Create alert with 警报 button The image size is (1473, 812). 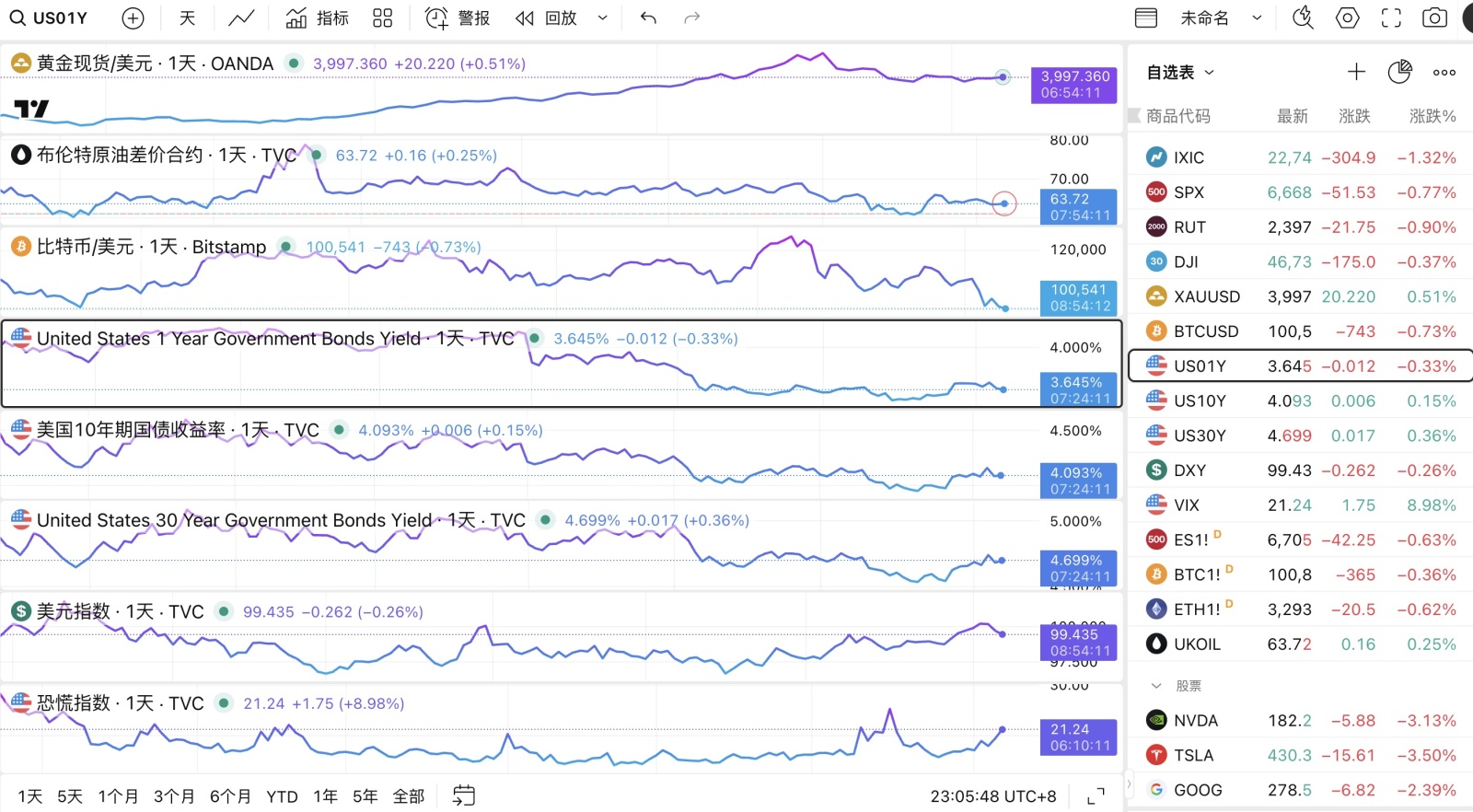(458, 17)
